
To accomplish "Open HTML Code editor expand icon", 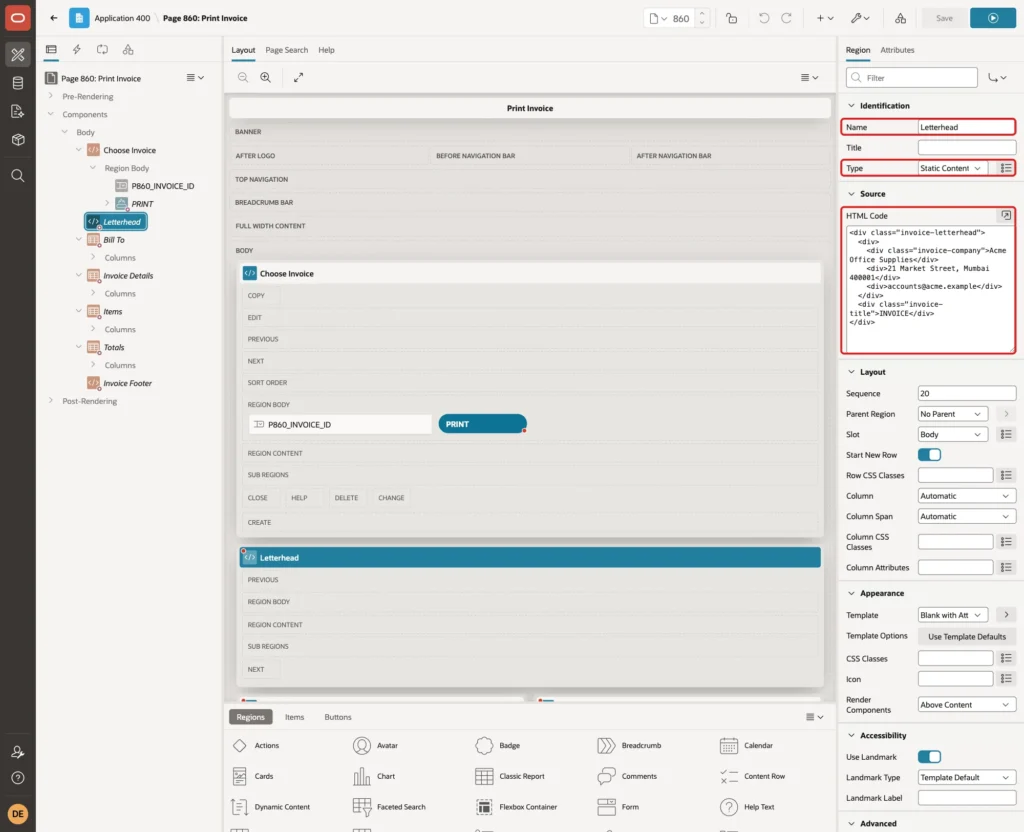I will click(1006, 216).
